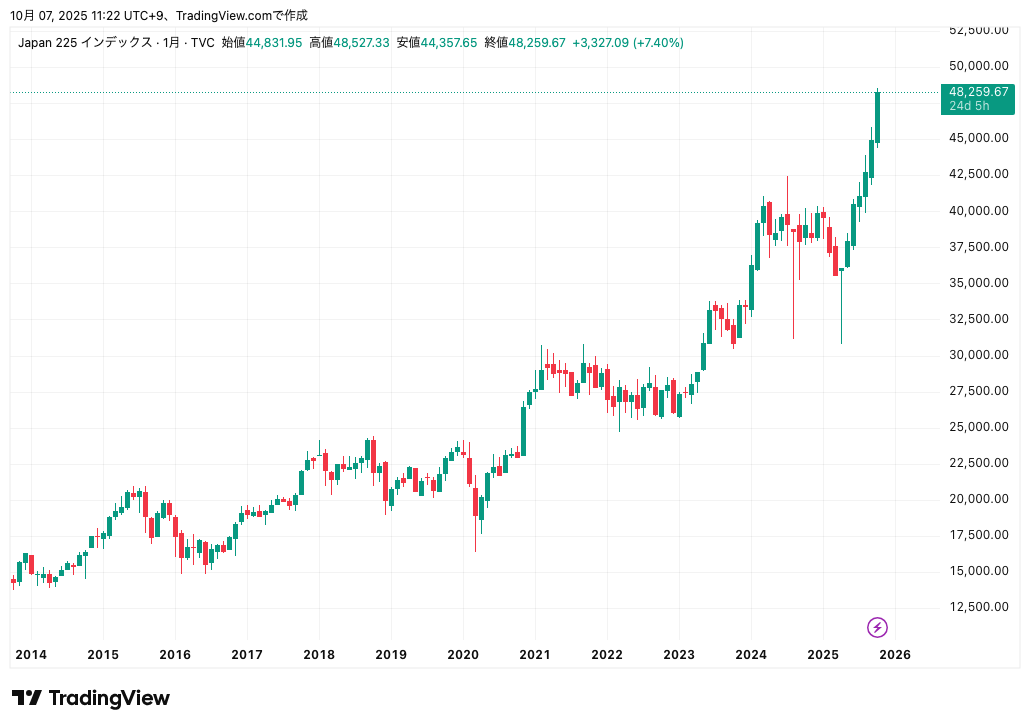Screen dimensions: 1030x728
Task: Click the 2014 label on time axis
Action: click(31, 655)
